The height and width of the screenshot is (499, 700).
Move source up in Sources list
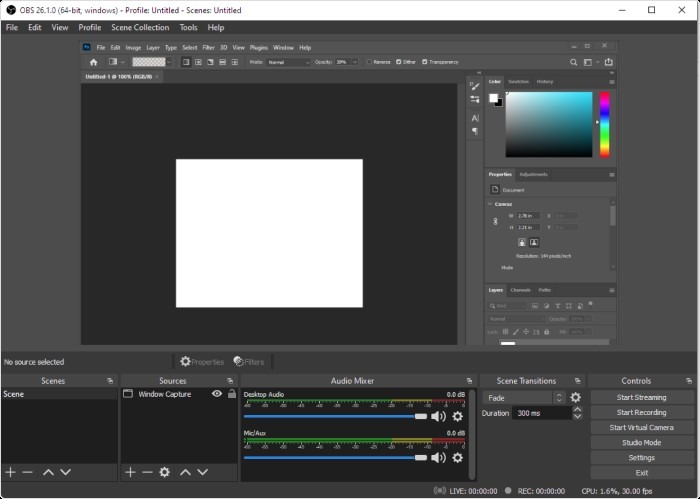[185, 472]
